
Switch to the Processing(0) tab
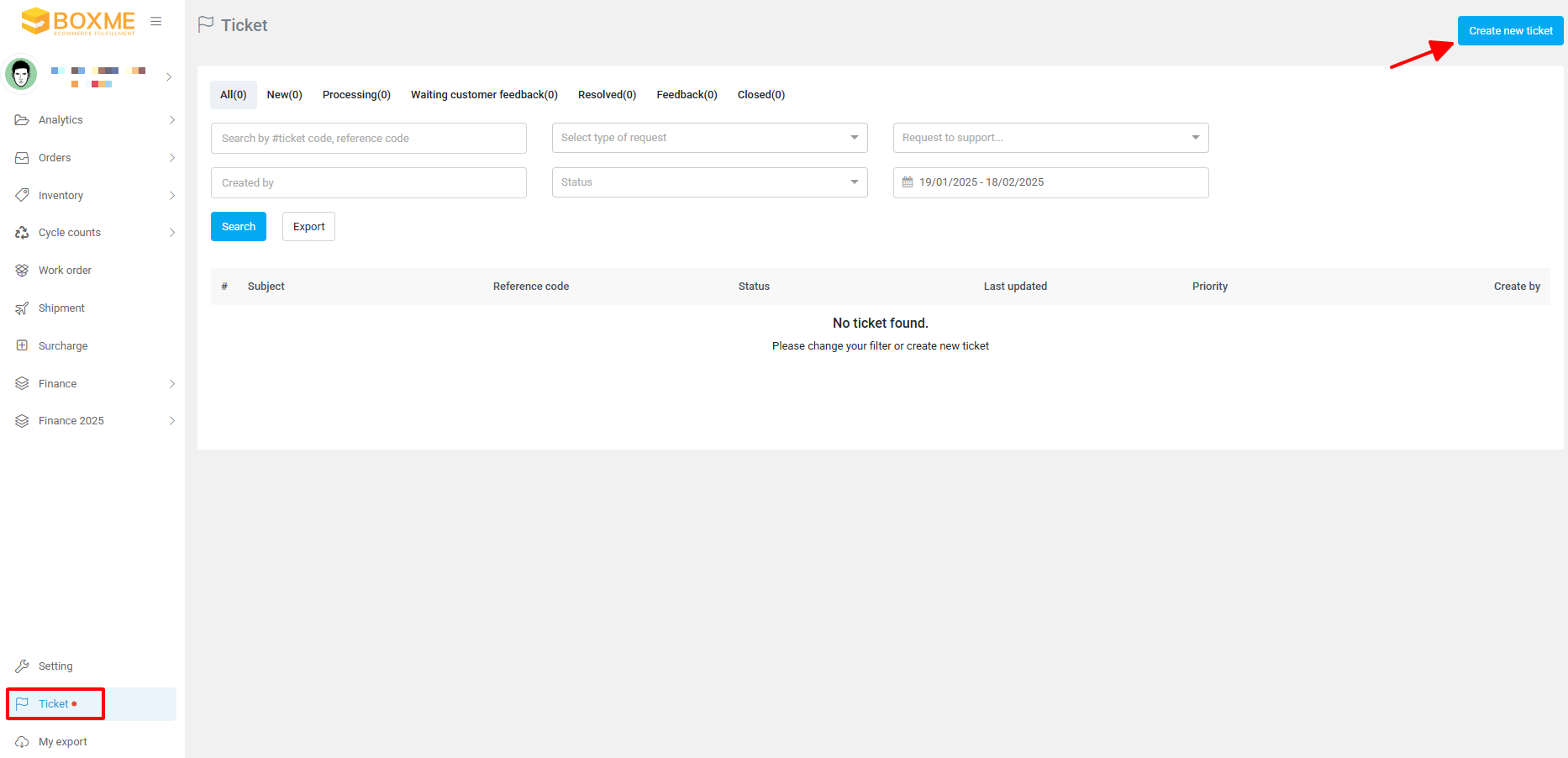pos(356,95)
